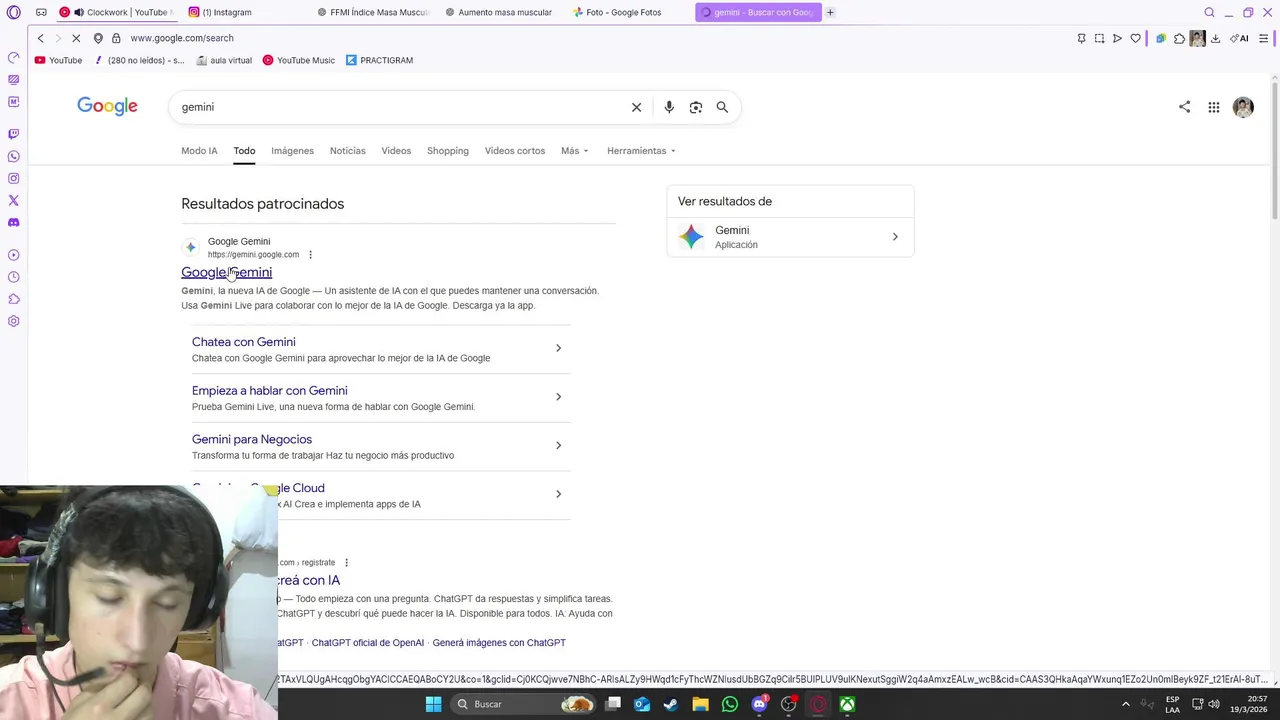
Task: Switch to Modo IA tab
Action: click(199, 151)
